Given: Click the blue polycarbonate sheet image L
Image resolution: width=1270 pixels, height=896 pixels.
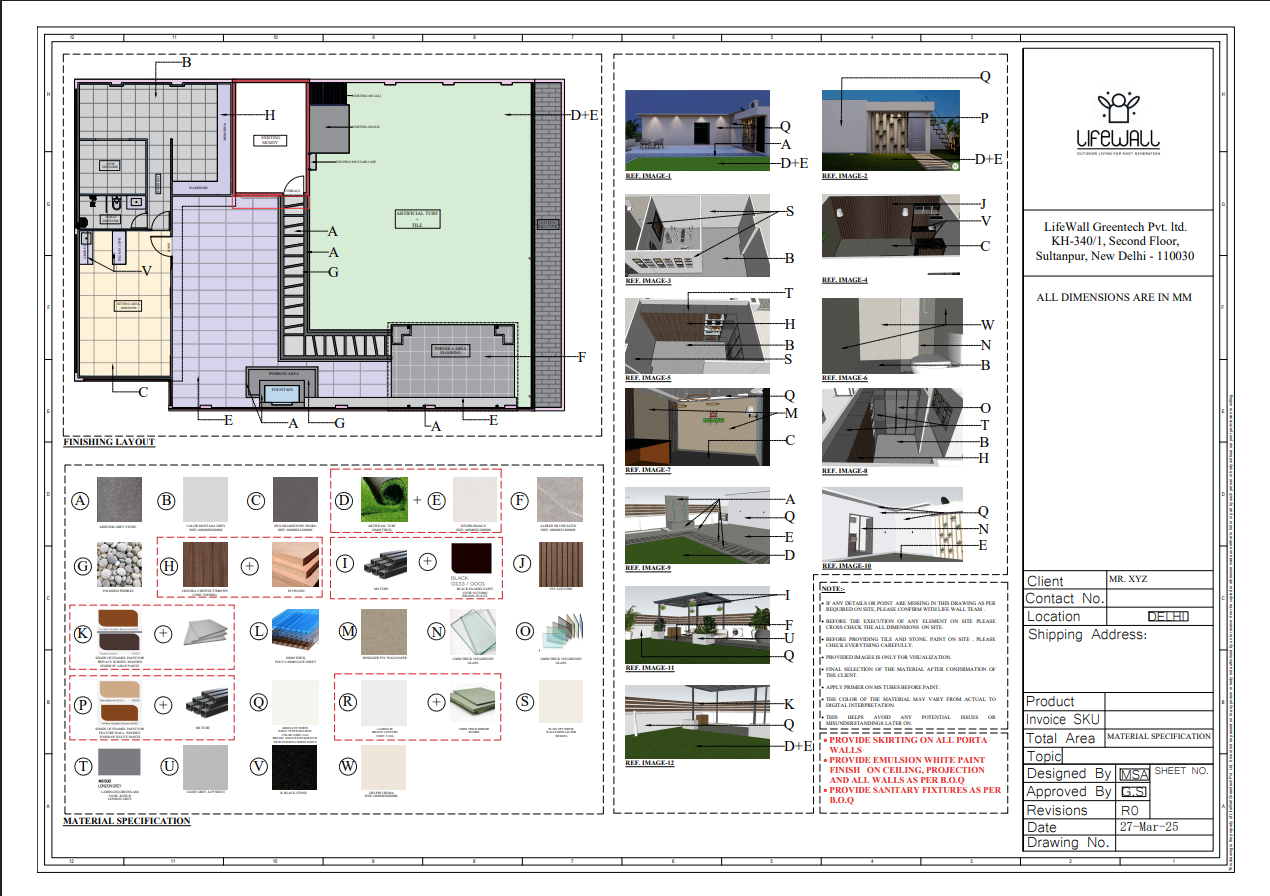Looking at the screenshot, I should [296, 632].
